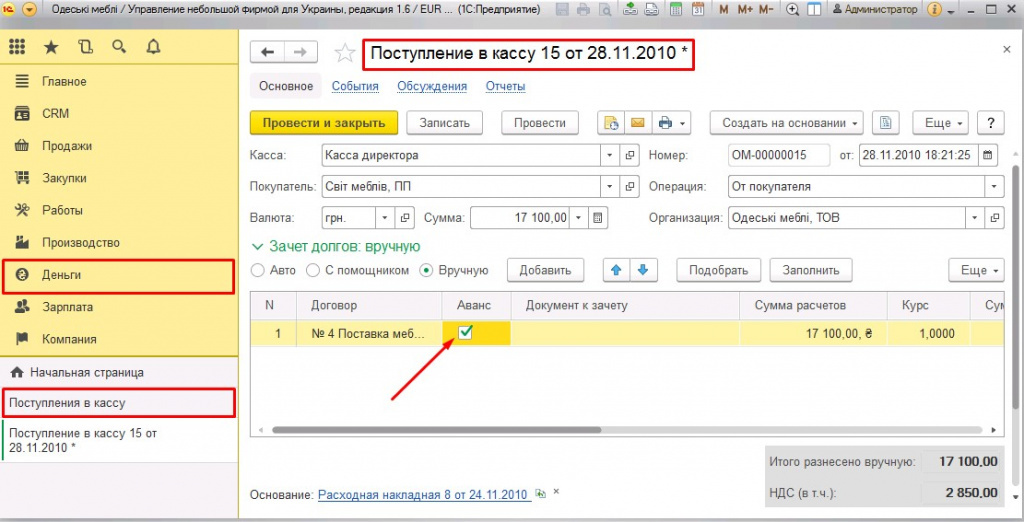Viewport: 1024px width, 522px height.
Task: Open Расходная накладная 8 link
Action: coord(422,495)
